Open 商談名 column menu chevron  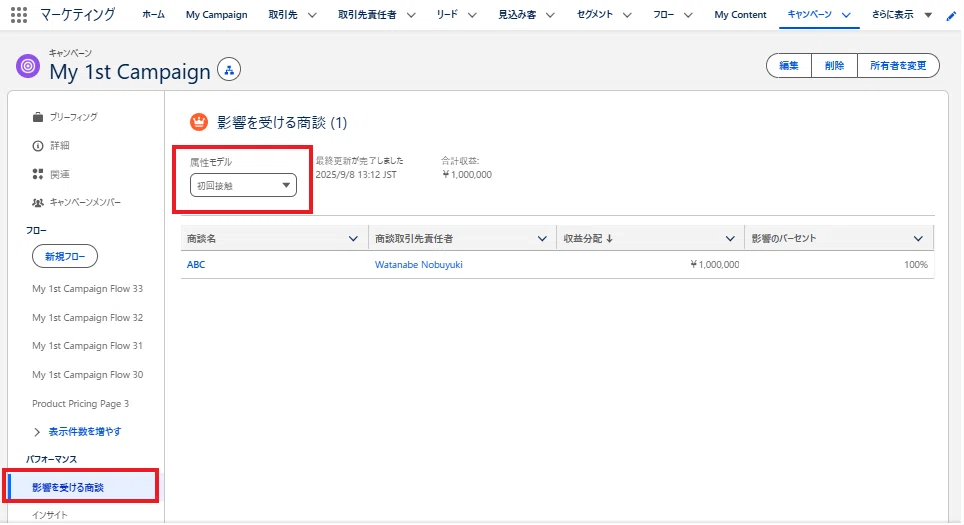[353, 239]
